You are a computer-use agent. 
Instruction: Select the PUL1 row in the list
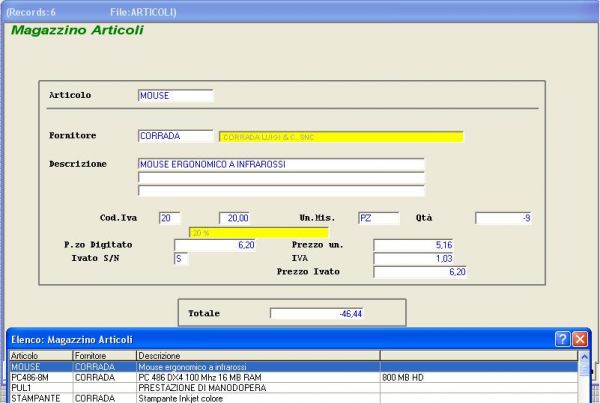pyautogui.click(x=293, y=388)
